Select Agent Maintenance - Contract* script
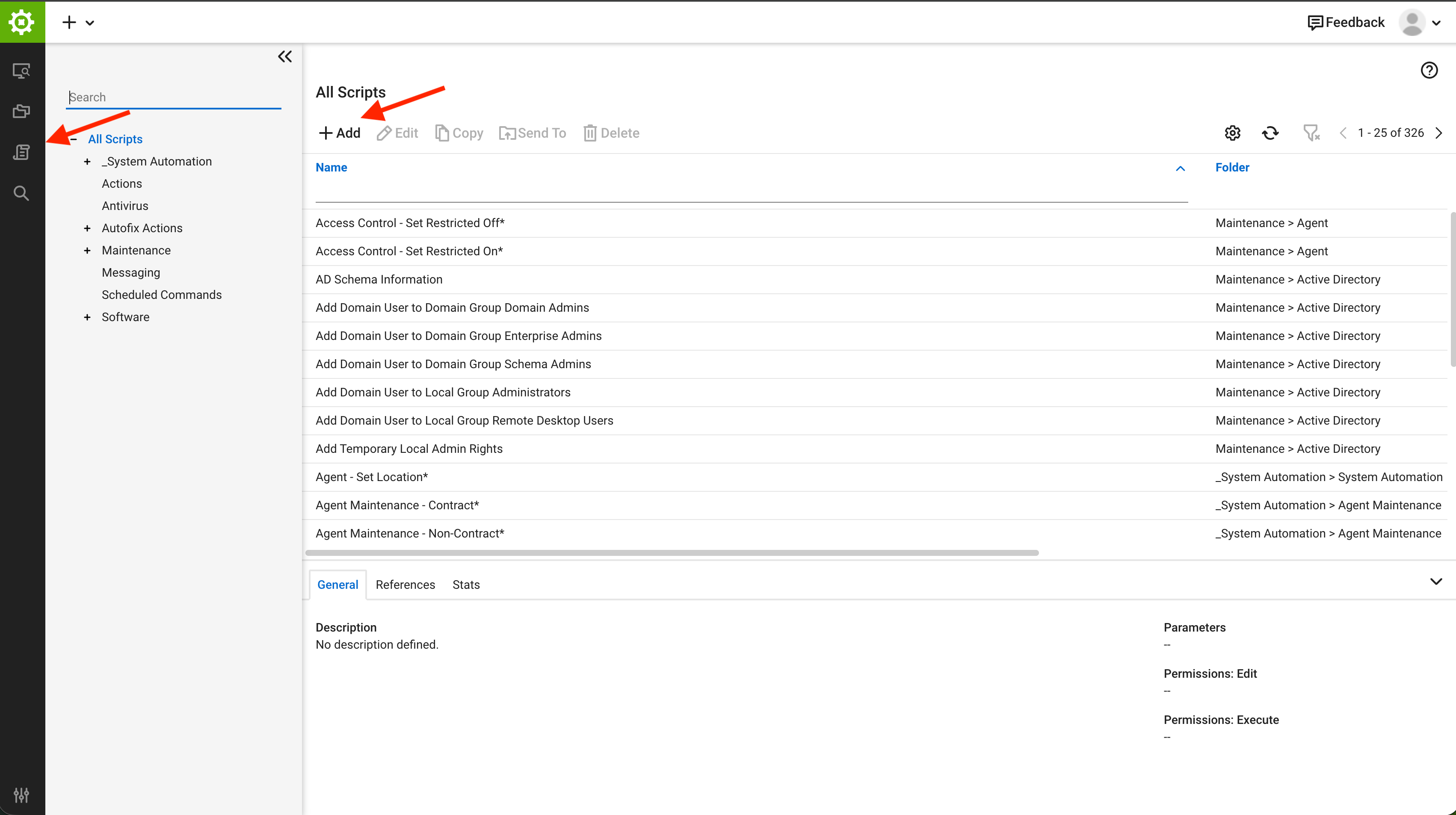Screen dimensions: 1456x815 pyautogui.click(x=874, y=506)
